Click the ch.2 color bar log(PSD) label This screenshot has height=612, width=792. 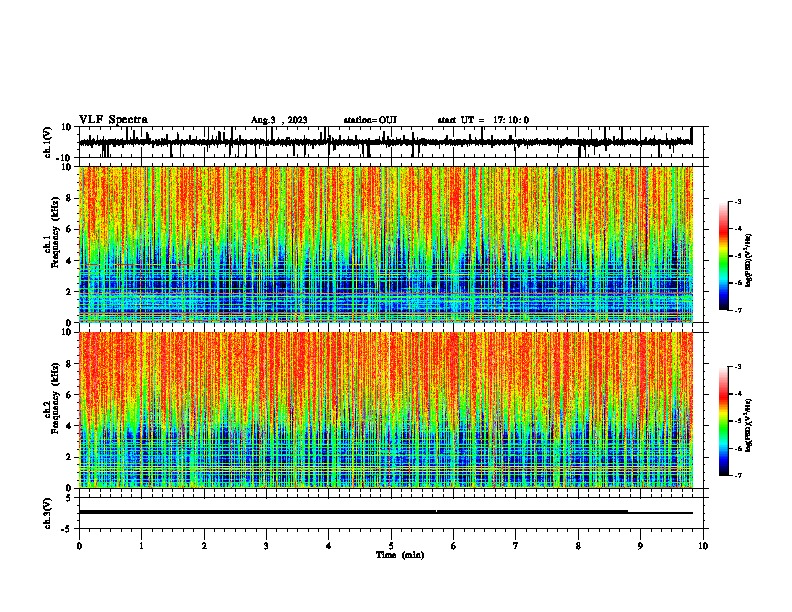point(749,425)
